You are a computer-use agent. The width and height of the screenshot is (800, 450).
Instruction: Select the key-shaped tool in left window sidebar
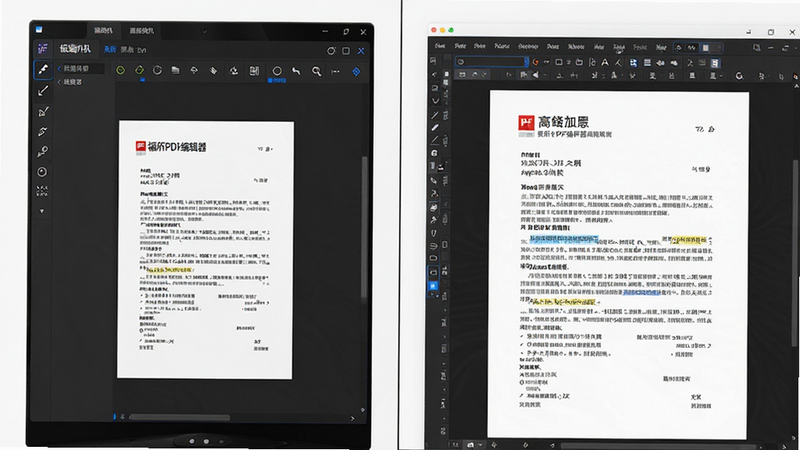point(43,152)
